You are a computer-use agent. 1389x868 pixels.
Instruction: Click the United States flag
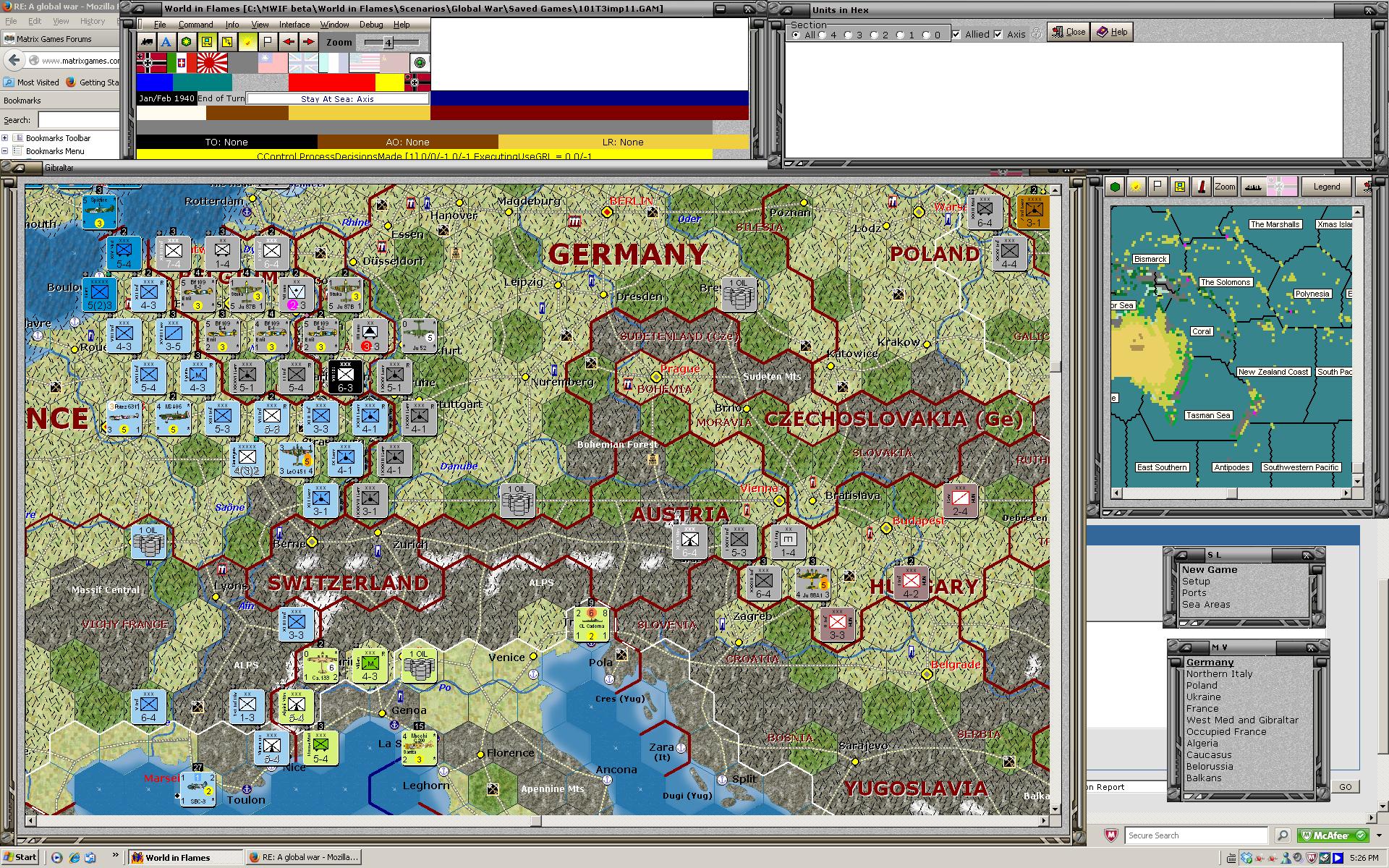[364, 63]
